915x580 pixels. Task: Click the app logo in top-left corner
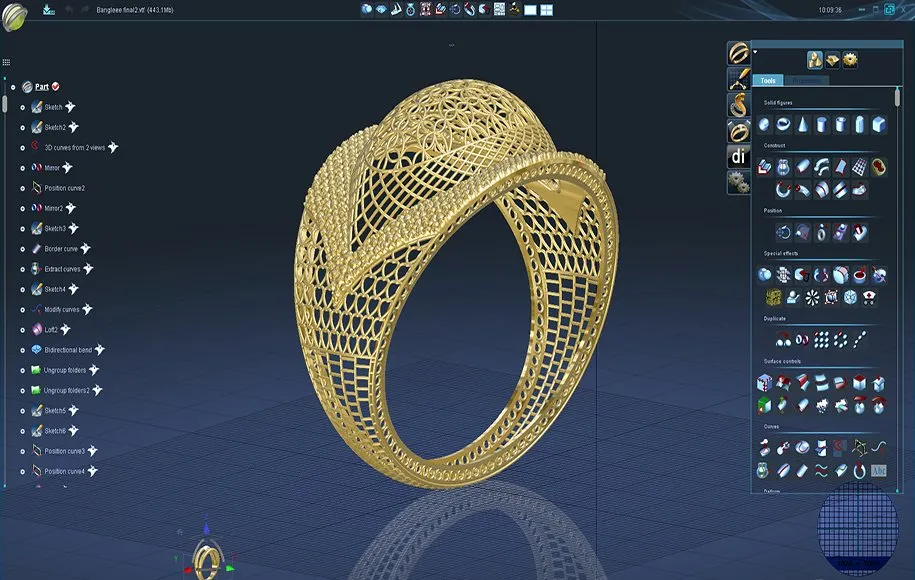click(x=14, y=13)
